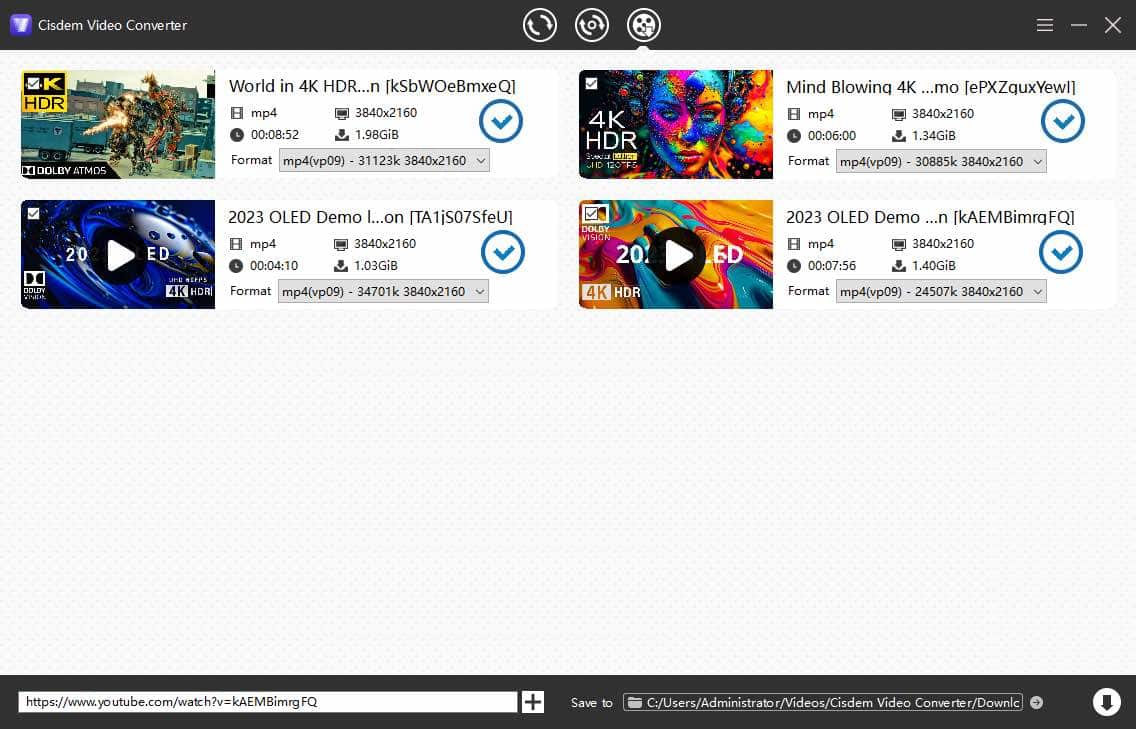The image size is (1136, 729).
Task: Click the clock icon next to 00:07:56
Action: [794, 266]
